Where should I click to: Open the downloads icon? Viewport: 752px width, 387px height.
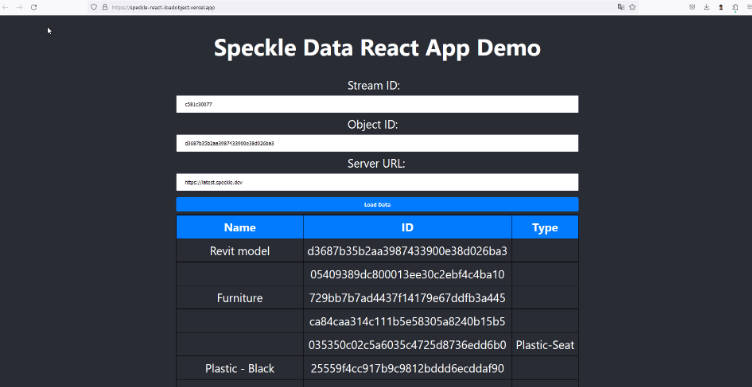coord(706,7)
